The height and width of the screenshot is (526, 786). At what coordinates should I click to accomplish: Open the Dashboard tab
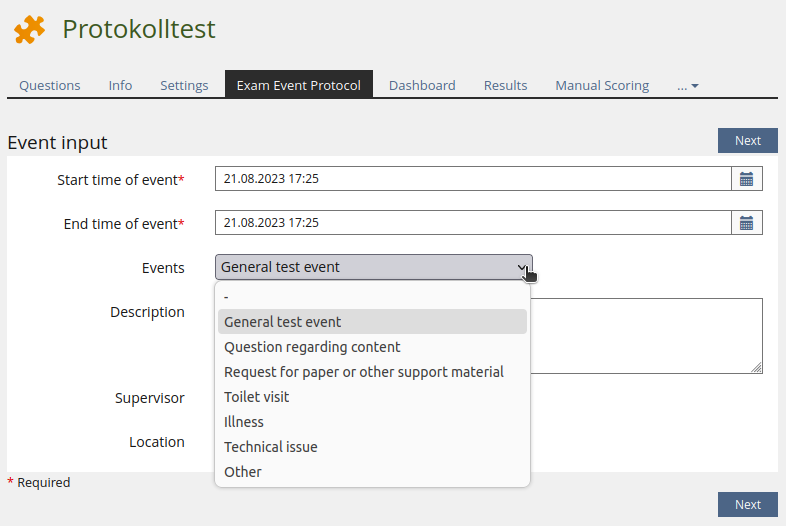point(422,86)
